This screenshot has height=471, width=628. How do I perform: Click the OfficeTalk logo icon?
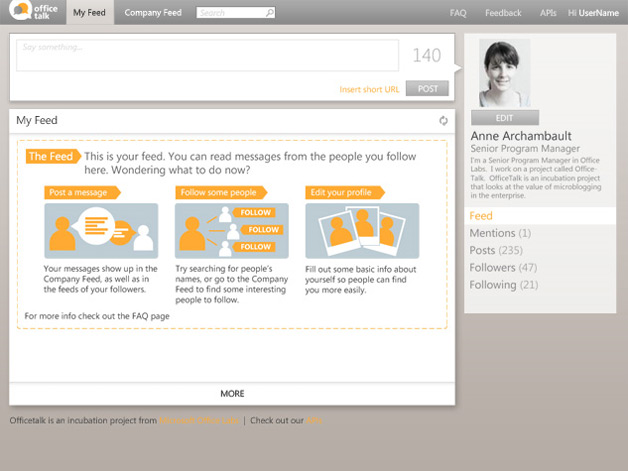pos(21,11)
